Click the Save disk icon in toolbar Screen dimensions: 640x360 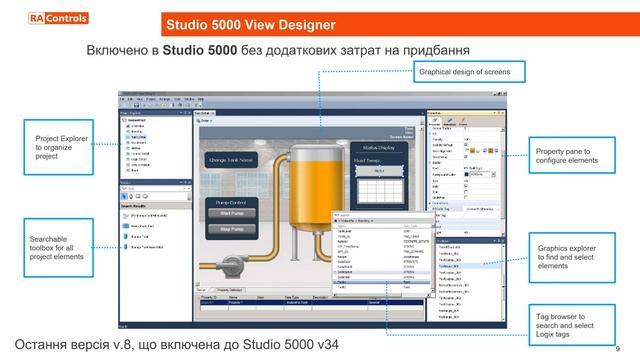[x=136, y=105]
